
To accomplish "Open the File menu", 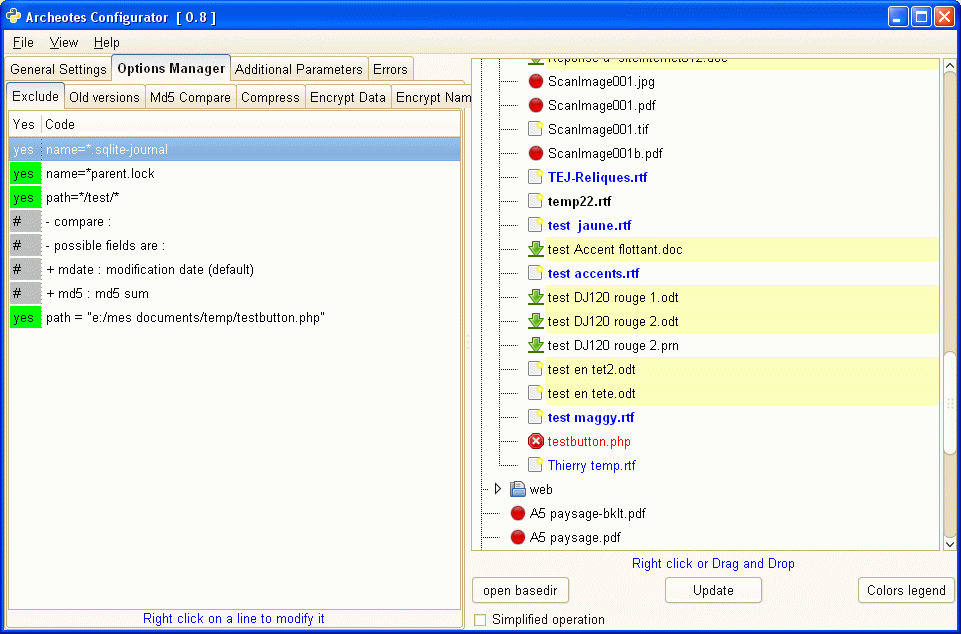I will (x=23, y=43).
